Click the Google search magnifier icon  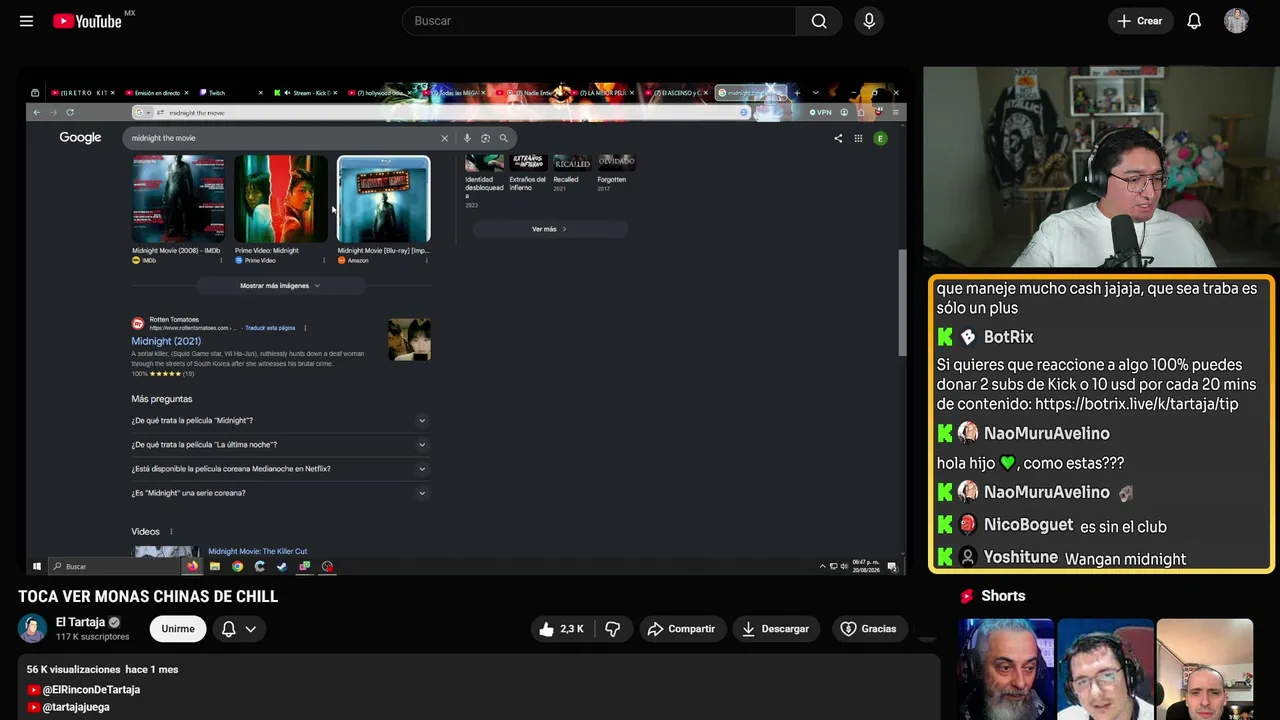503,138
